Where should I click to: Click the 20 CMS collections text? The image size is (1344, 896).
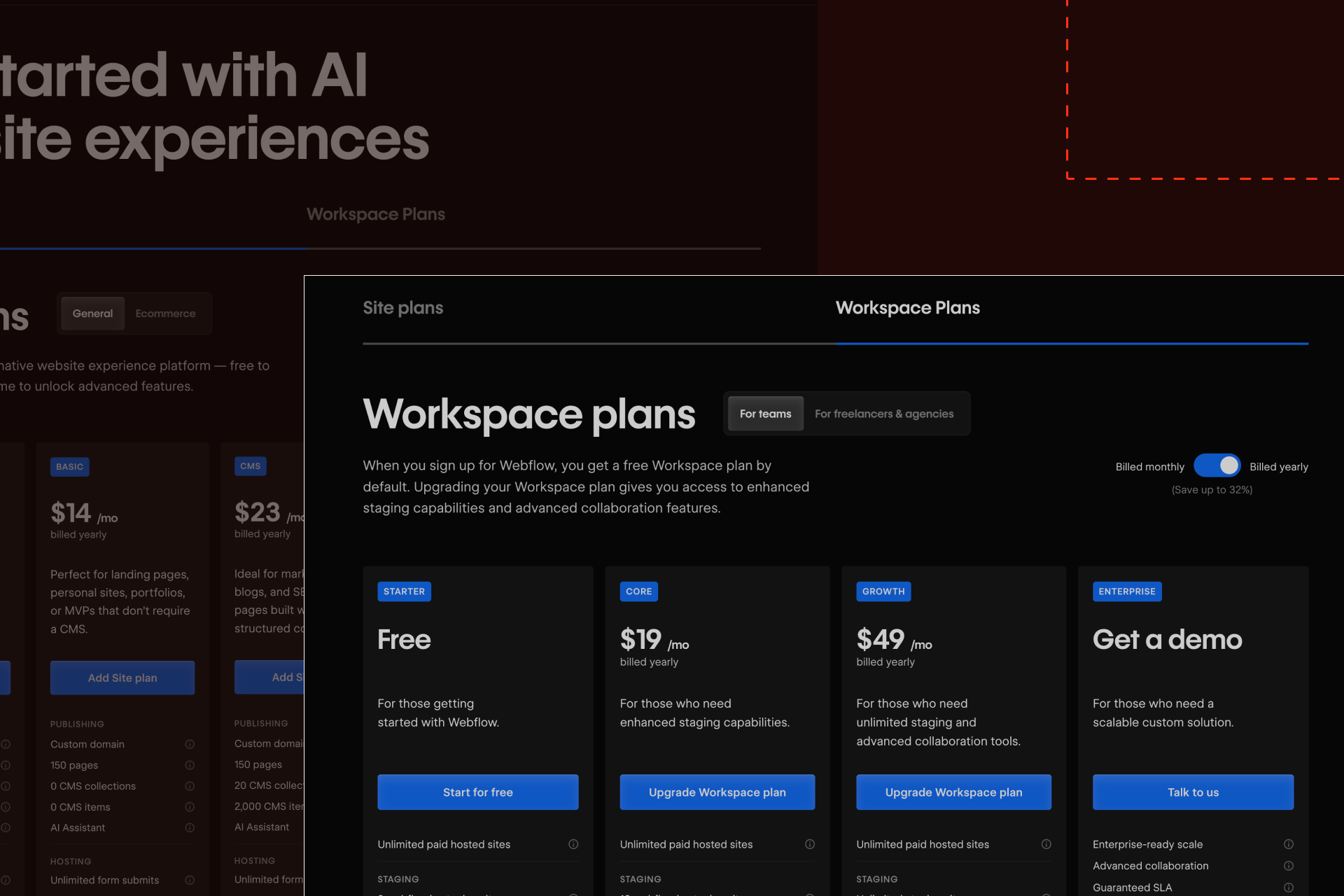[269, 785]
